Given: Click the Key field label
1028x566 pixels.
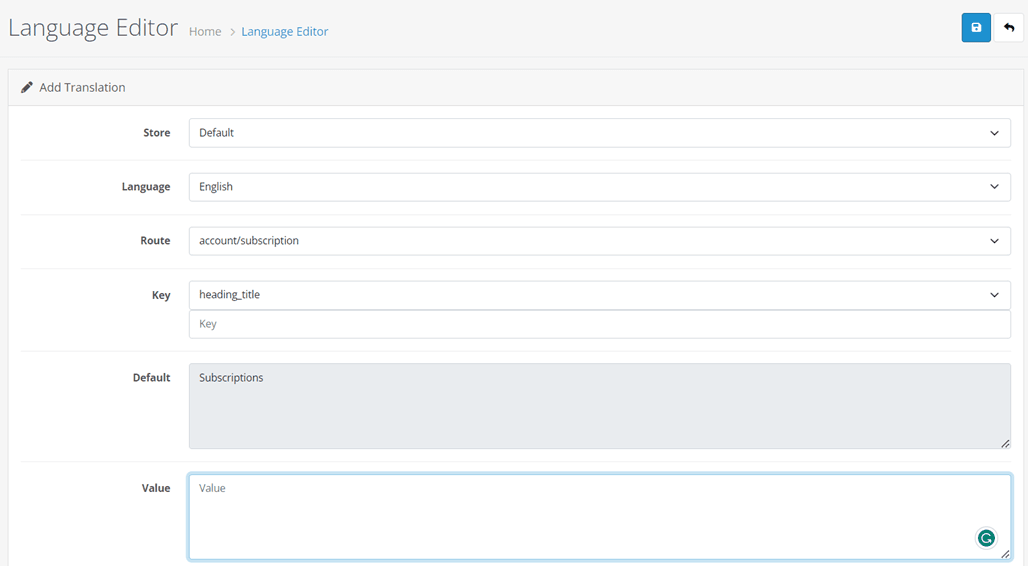Looking at the screenshot, I should click(x=161, y=295).
